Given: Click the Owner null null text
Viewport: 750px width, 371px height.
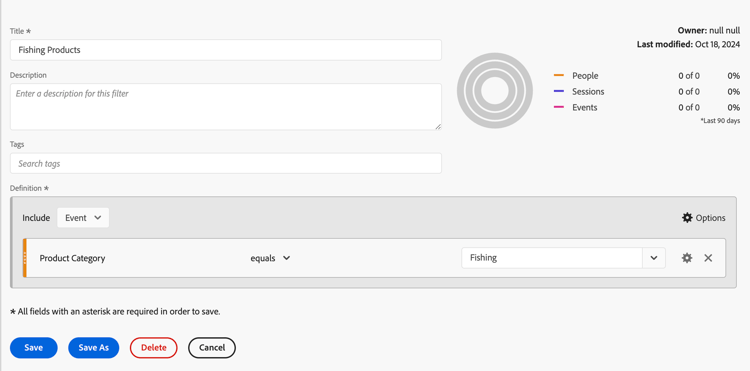Looking at the screenshot, I should tap(709, 30).
